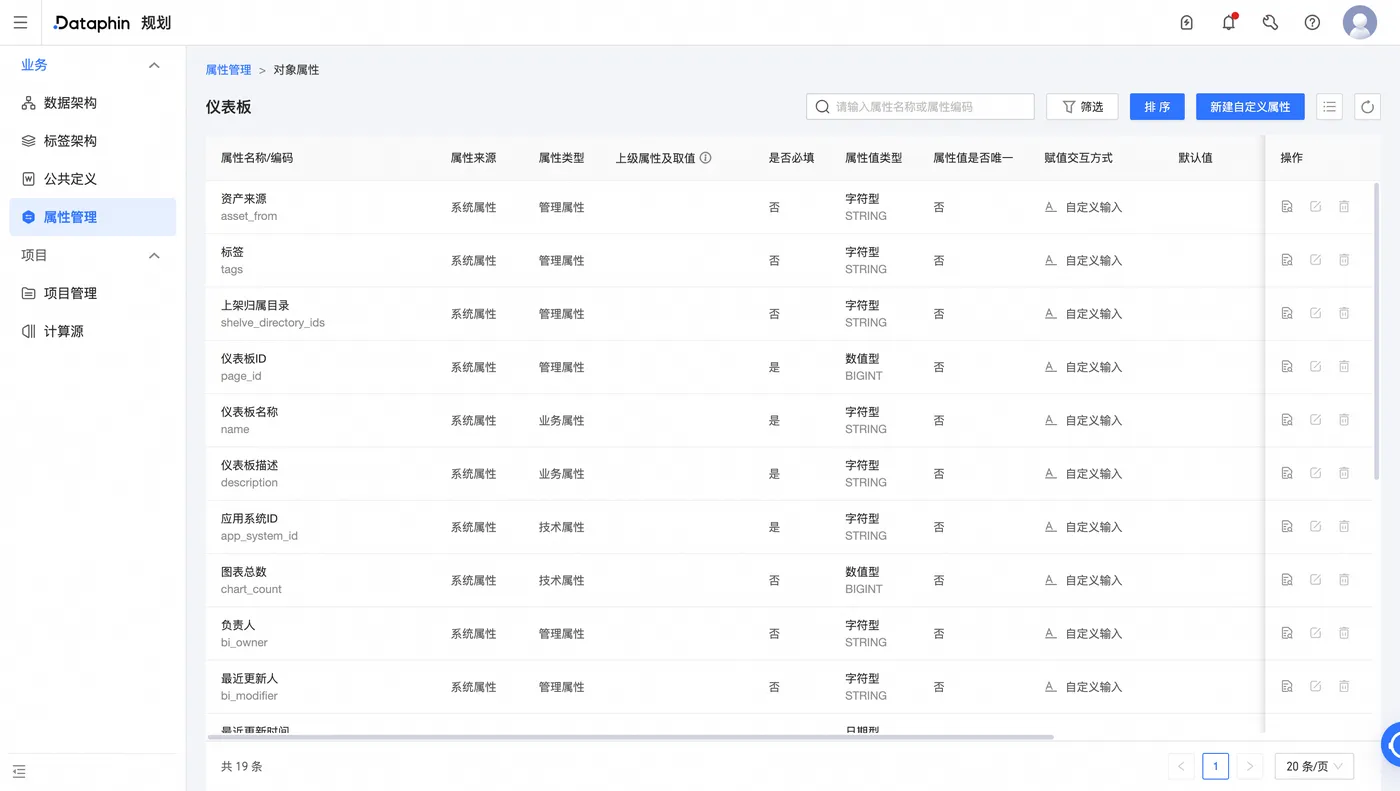Collapse the 业务 sidebar section
The image size is (1400, 791).
click(154, 65)
